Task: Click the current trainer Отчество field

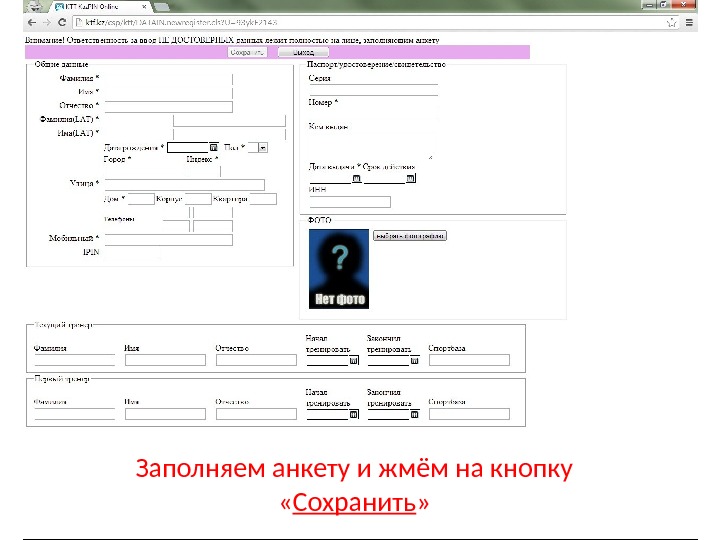Action: 256,360
